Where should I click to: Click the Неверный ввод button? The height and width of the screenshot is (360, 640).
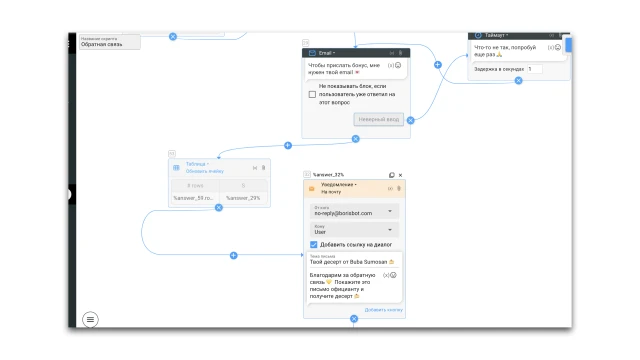pos(379,119)
